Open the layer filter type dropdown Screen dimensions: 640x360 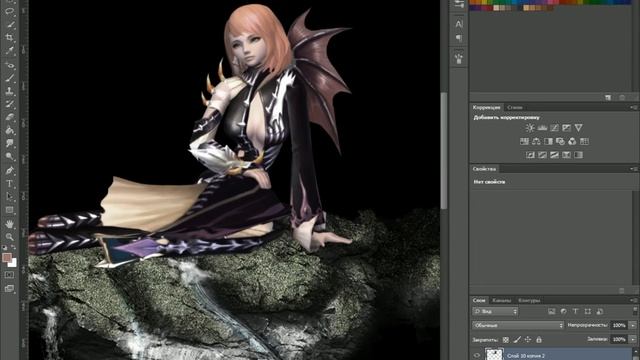(x=495, y=311)
